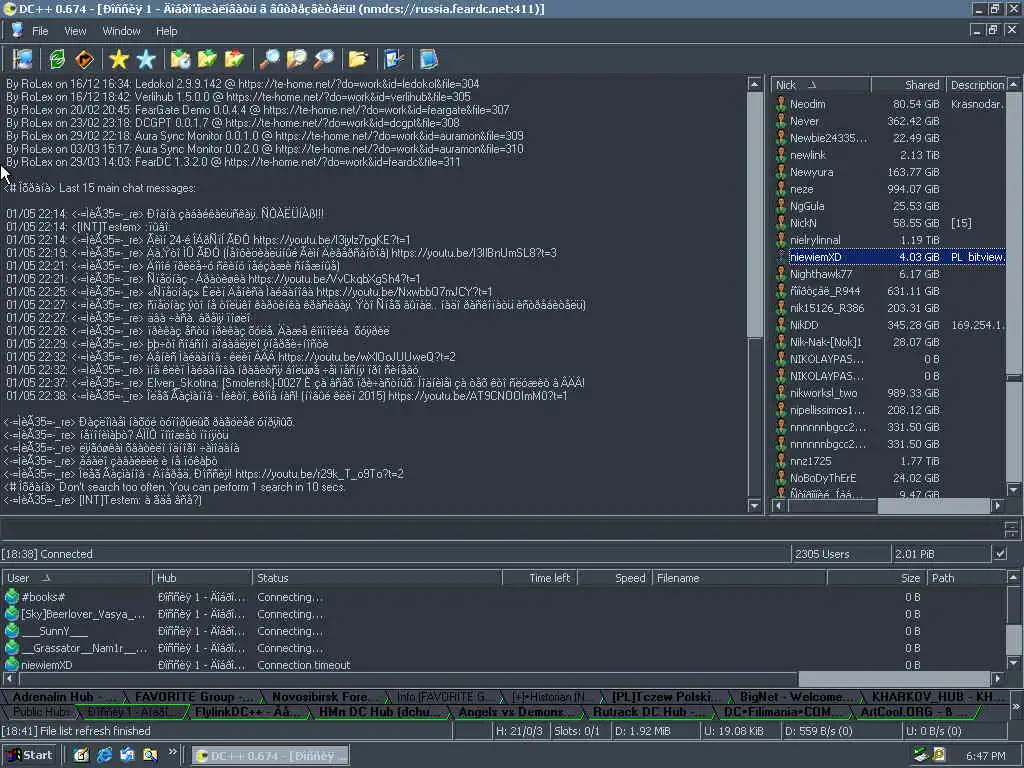This screenshot has width=1024, height=768.
Task: Expand the hidden hub tabs chevron
Action: 1016,706
